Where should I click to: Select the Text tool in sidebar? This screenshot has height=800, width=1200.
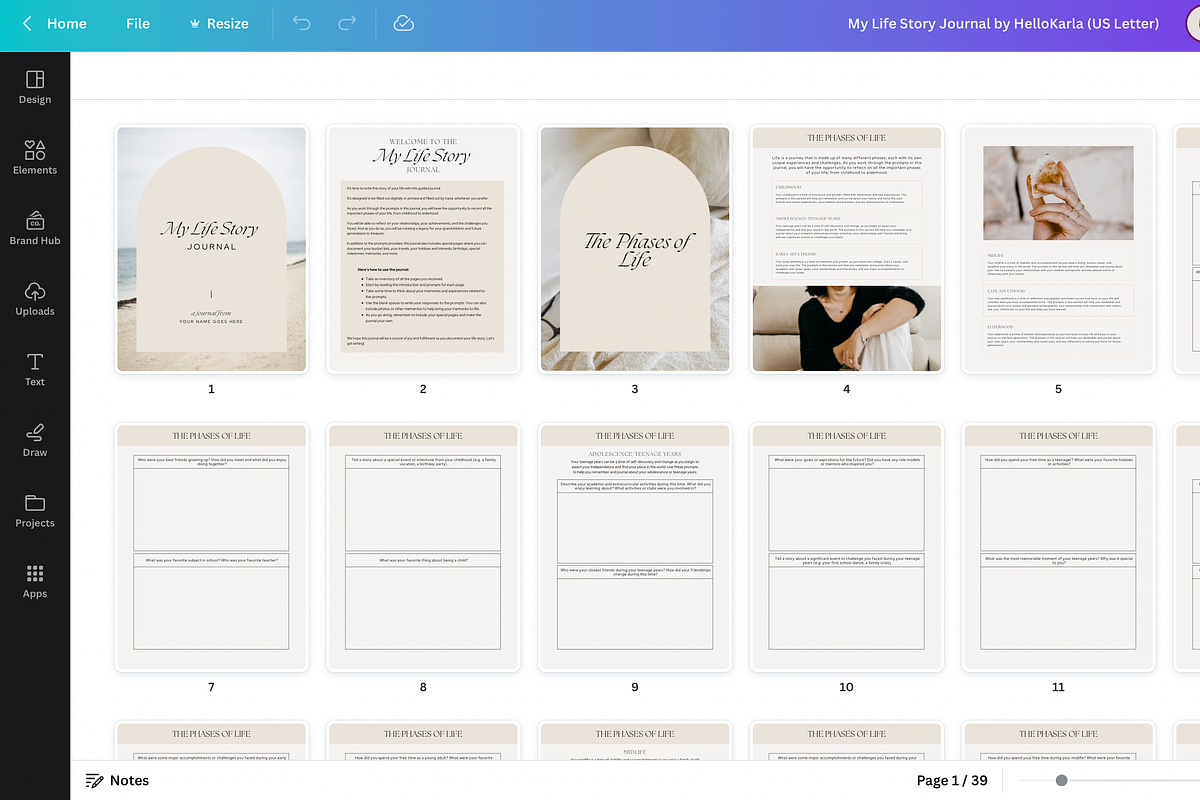click(35, 369)
